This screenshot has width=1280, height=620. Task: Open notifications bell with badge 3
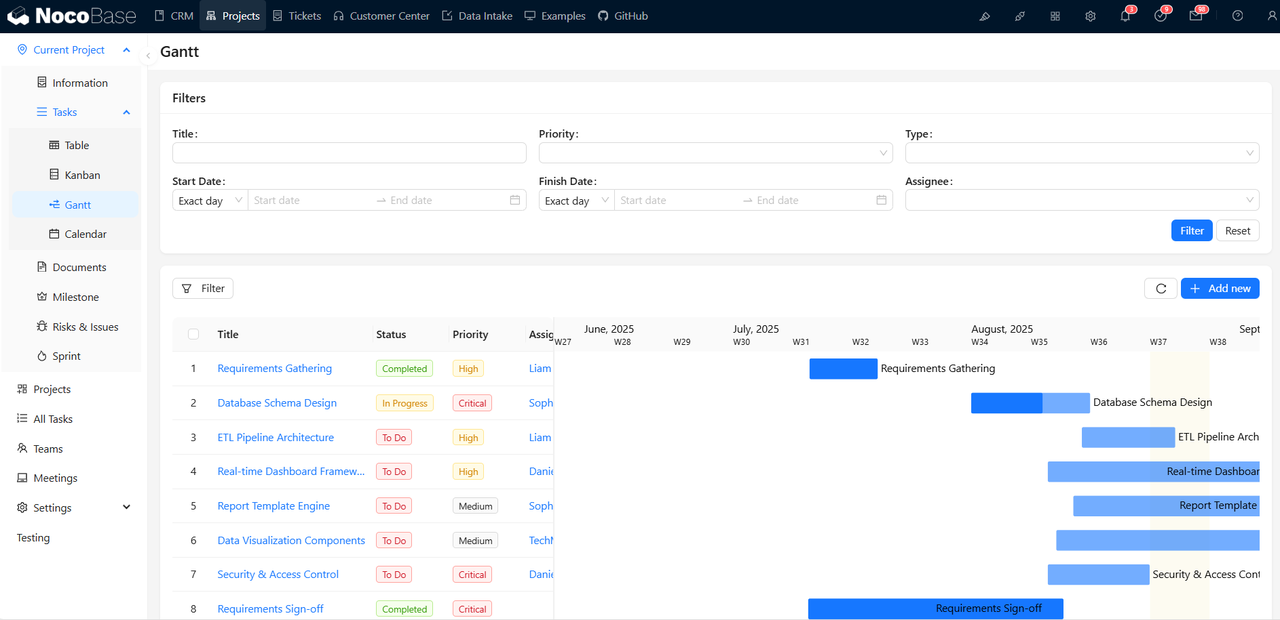coord(1126,15)
